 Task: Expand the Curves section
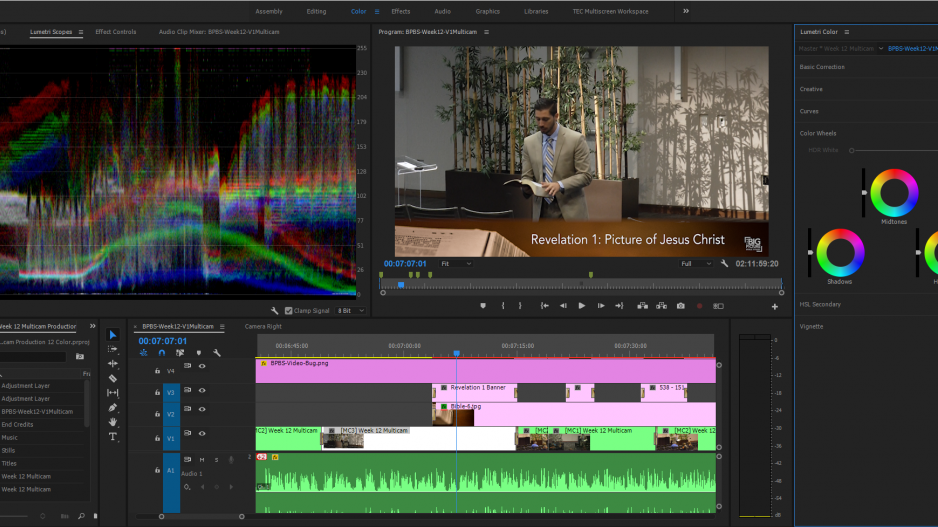tap(809, 111)
